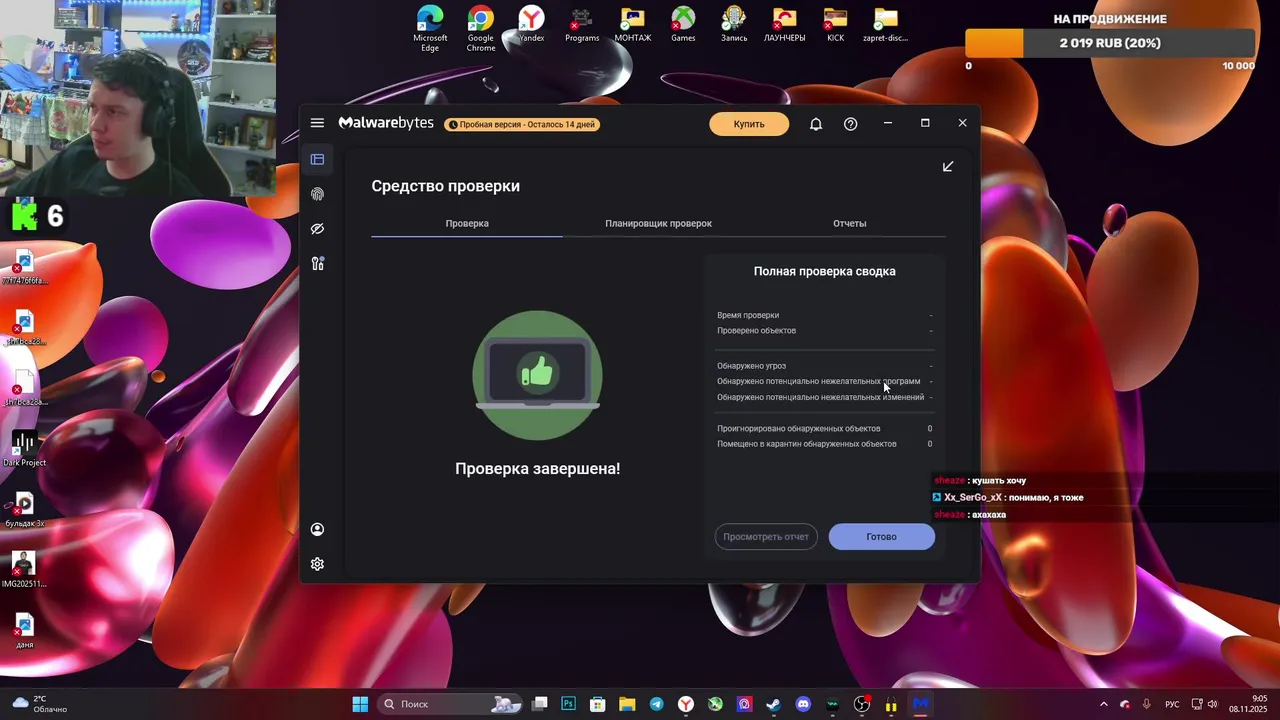
Task: Open Google Chrome desktop shortcut
Action: [x=481, y=28]
